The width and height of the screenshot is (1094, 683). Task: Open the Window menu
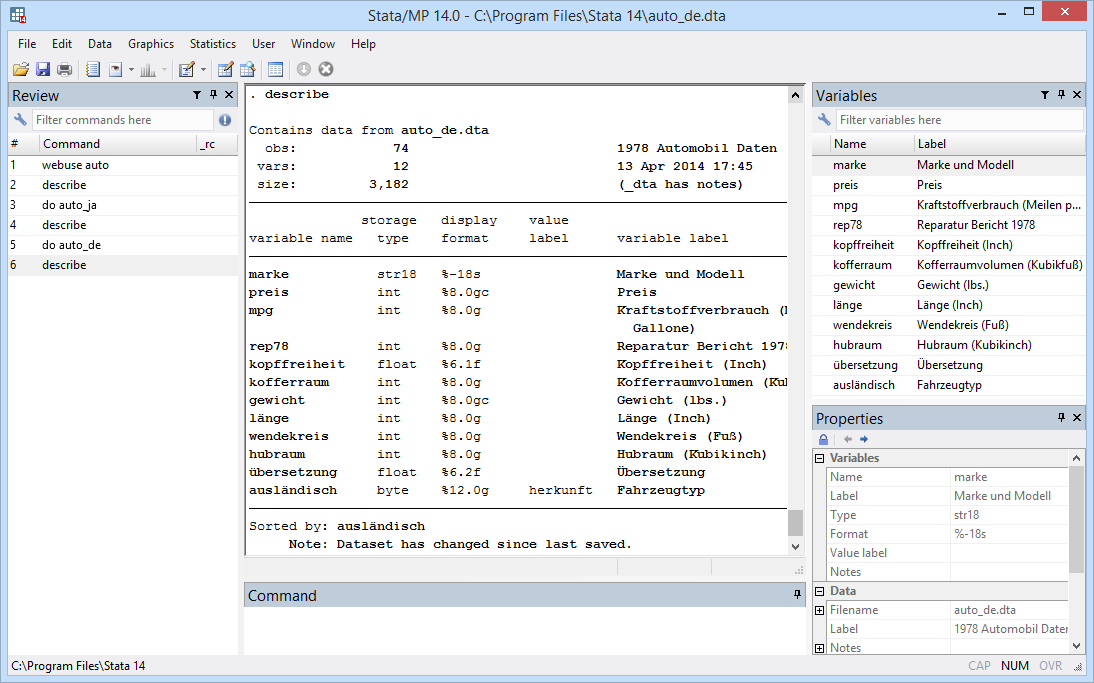click(x=313, y=44)
